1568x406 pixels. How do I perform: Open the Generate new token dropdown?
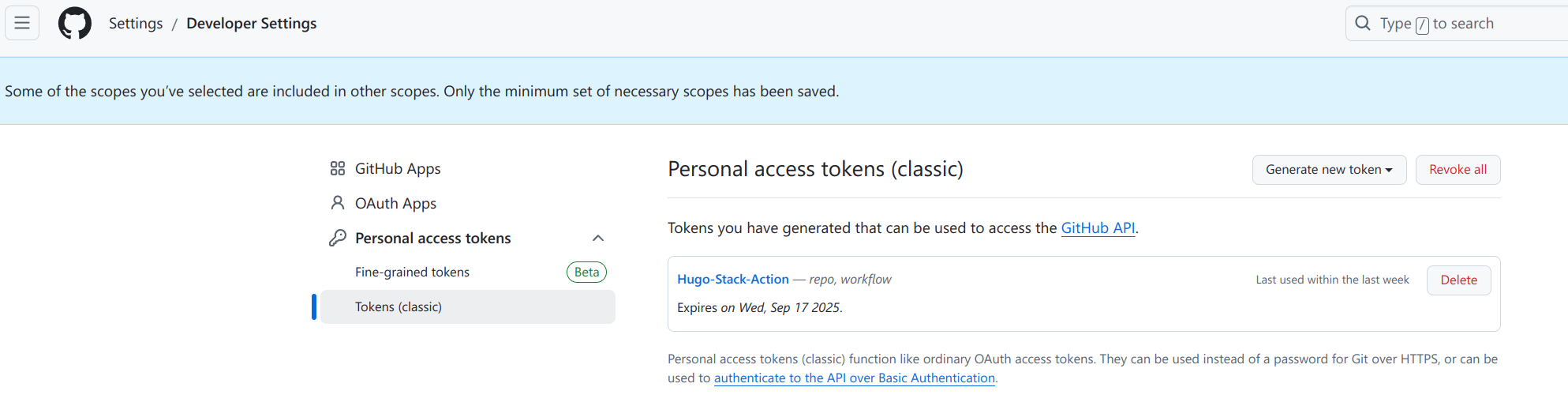tap(1329, 170)
